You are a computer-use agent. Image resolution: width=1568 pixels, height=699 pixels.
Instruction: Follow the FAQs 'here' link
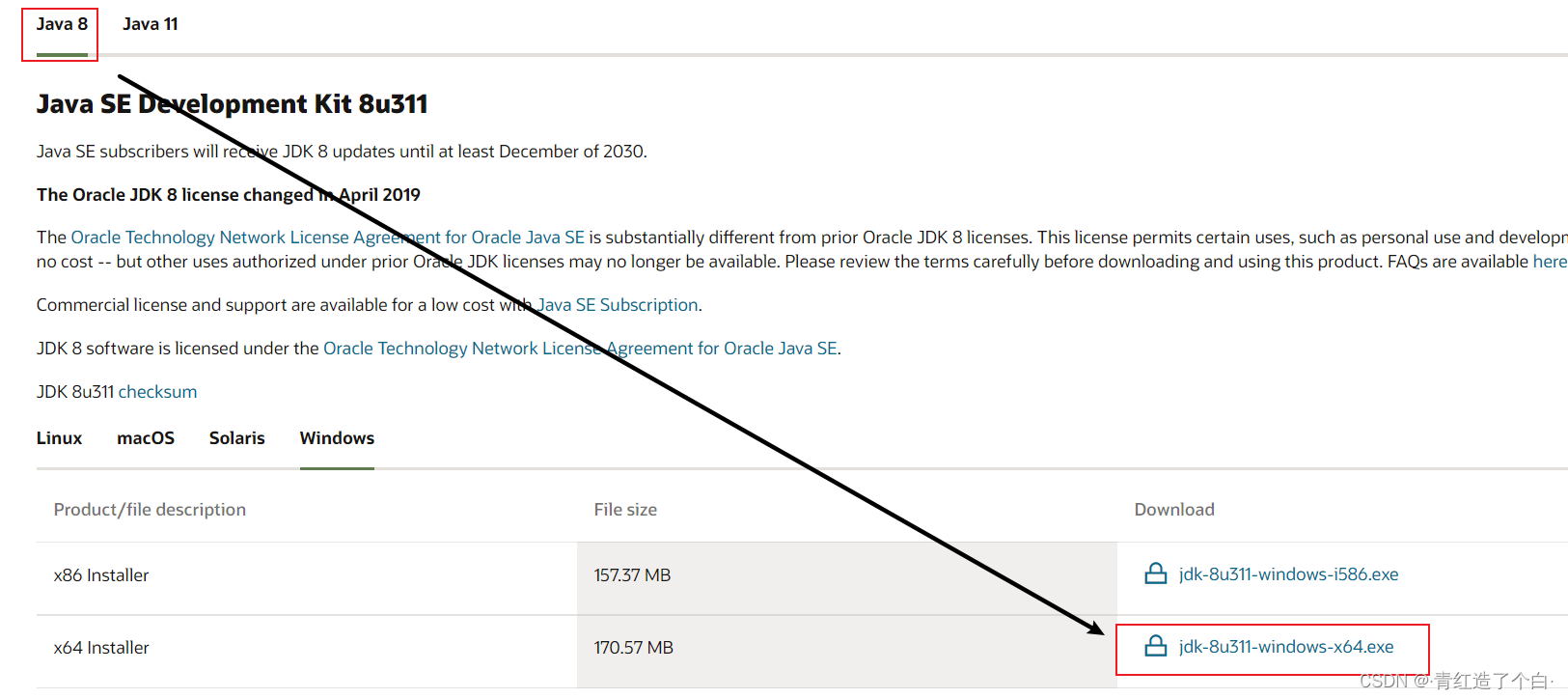tap(1550, 262)
